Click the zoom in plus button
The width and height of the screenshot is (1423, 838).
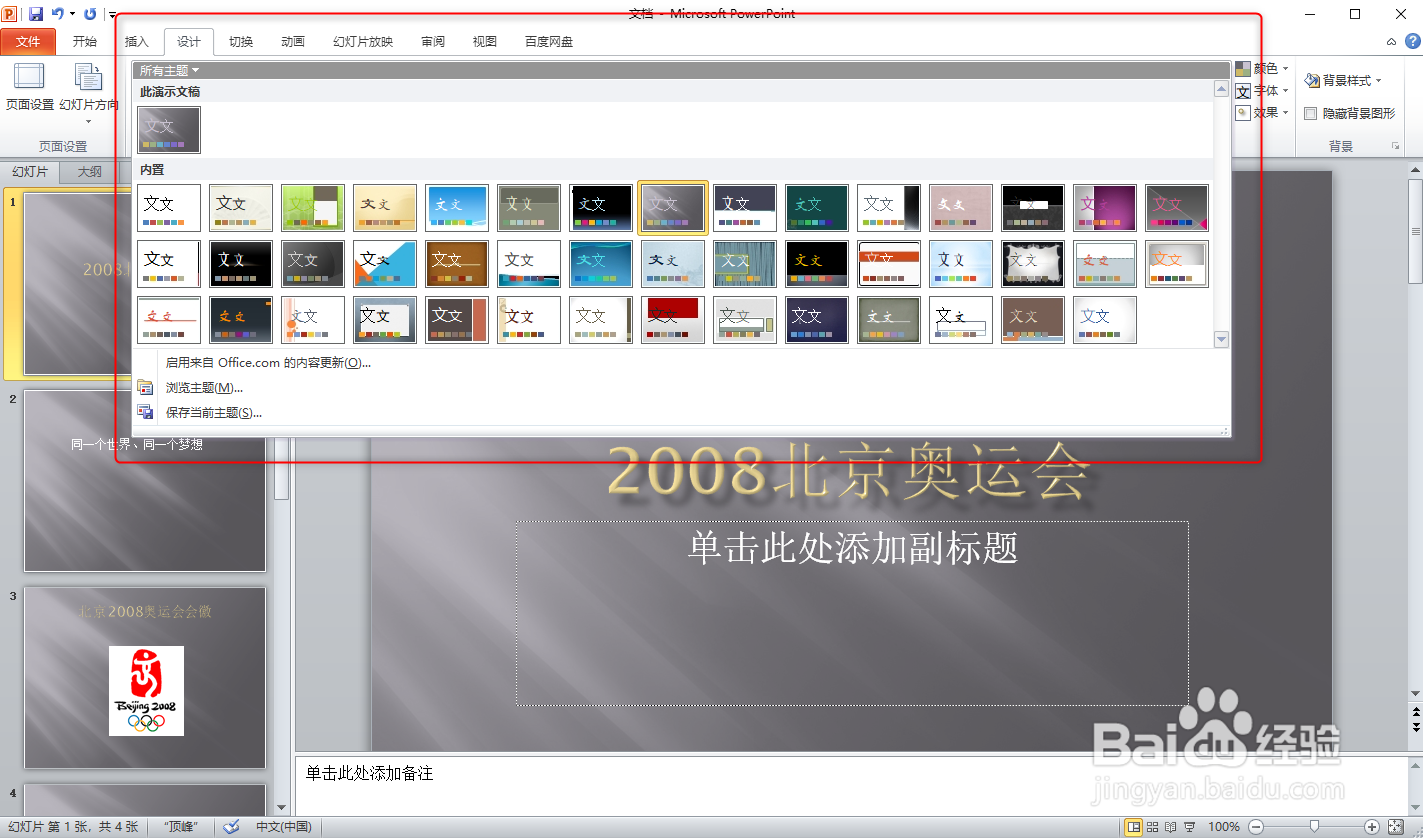(1372, 827)
